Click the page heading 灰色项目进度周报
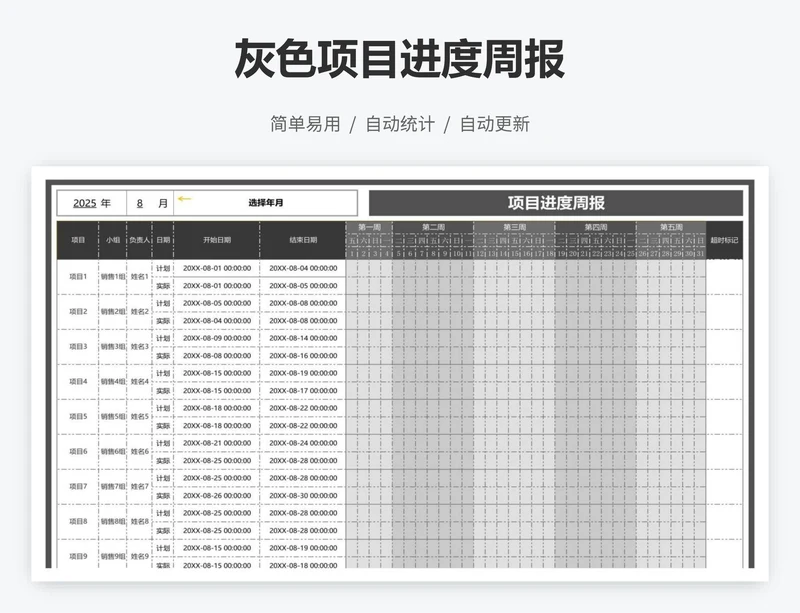The width and height of the screenshot is (800, 613). (x=399, y=59)
